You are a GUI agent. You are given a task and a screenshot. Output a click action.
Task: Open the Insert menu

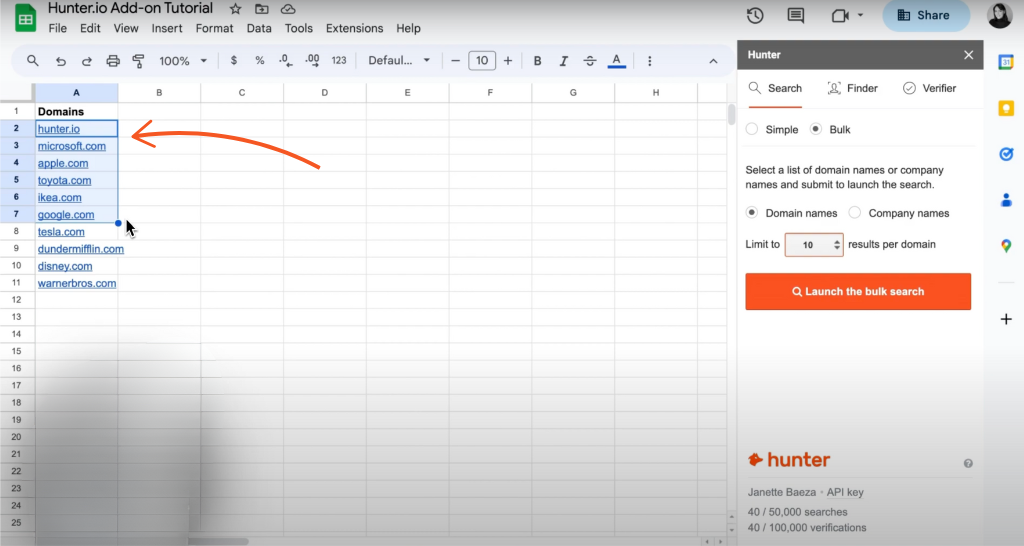tap(167, 29)
